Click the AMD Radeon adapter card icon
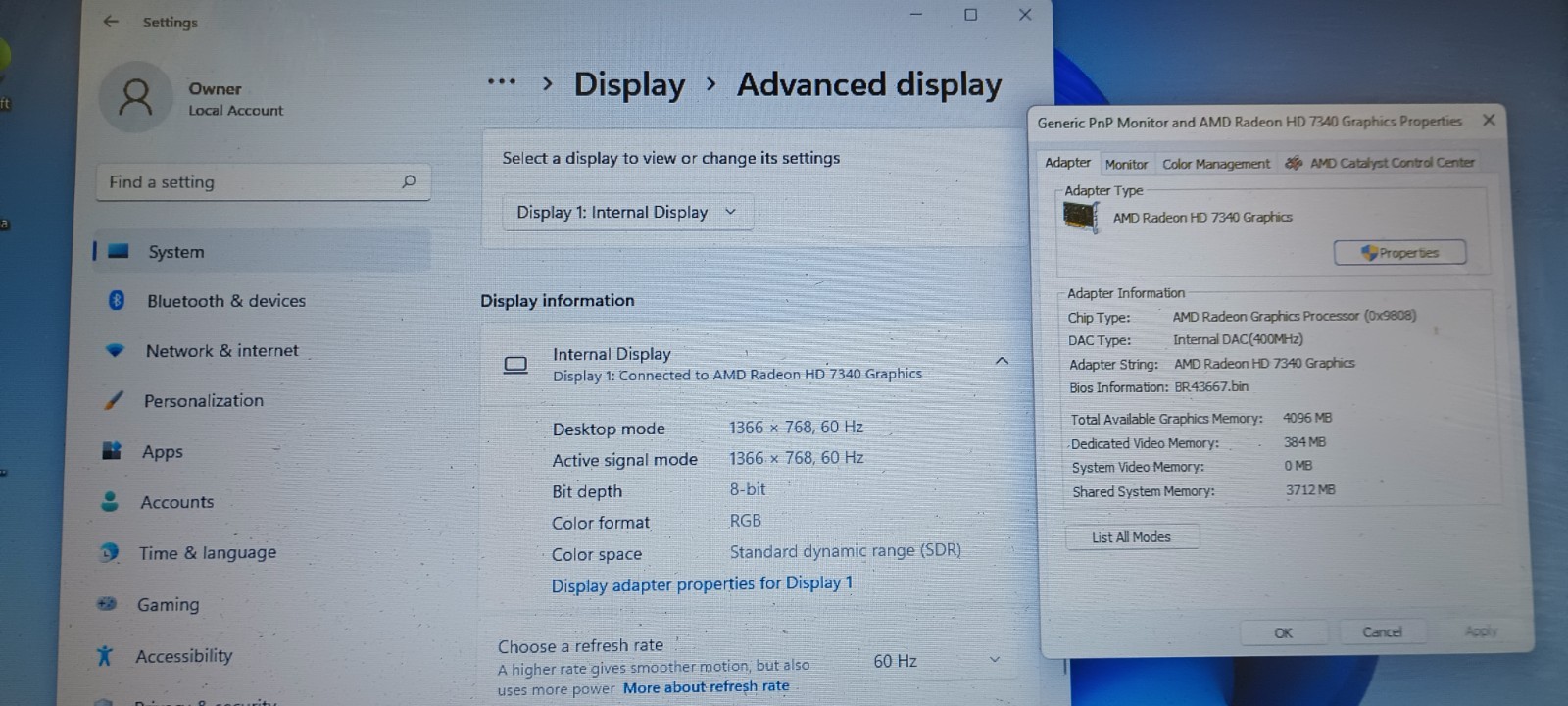 pos(1081,217)
